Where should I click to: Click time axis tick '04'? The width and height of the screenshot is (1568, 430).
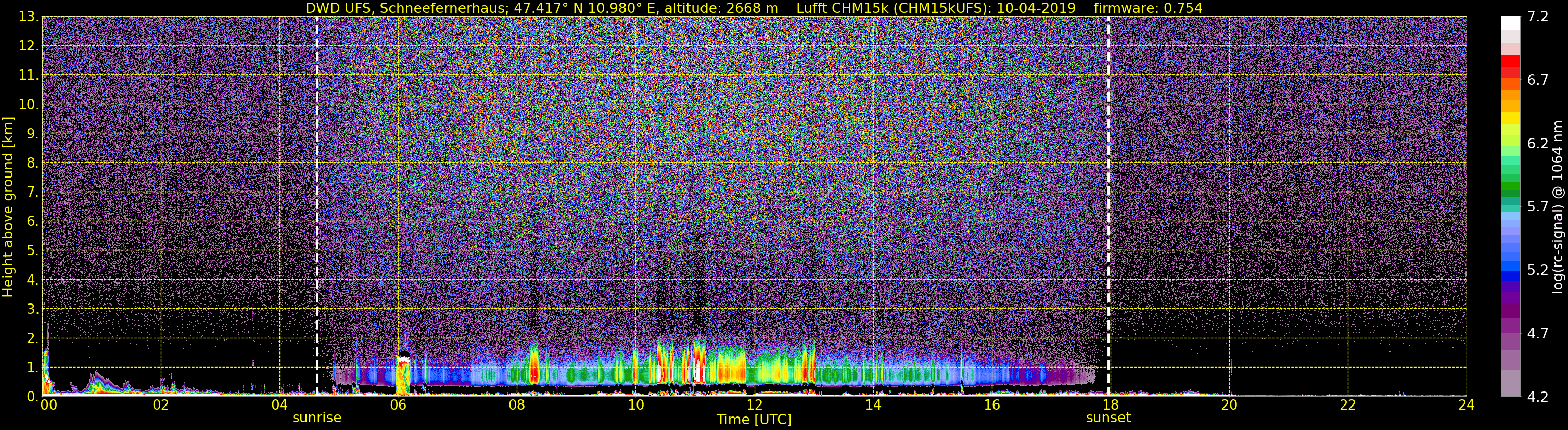(279, 406)
